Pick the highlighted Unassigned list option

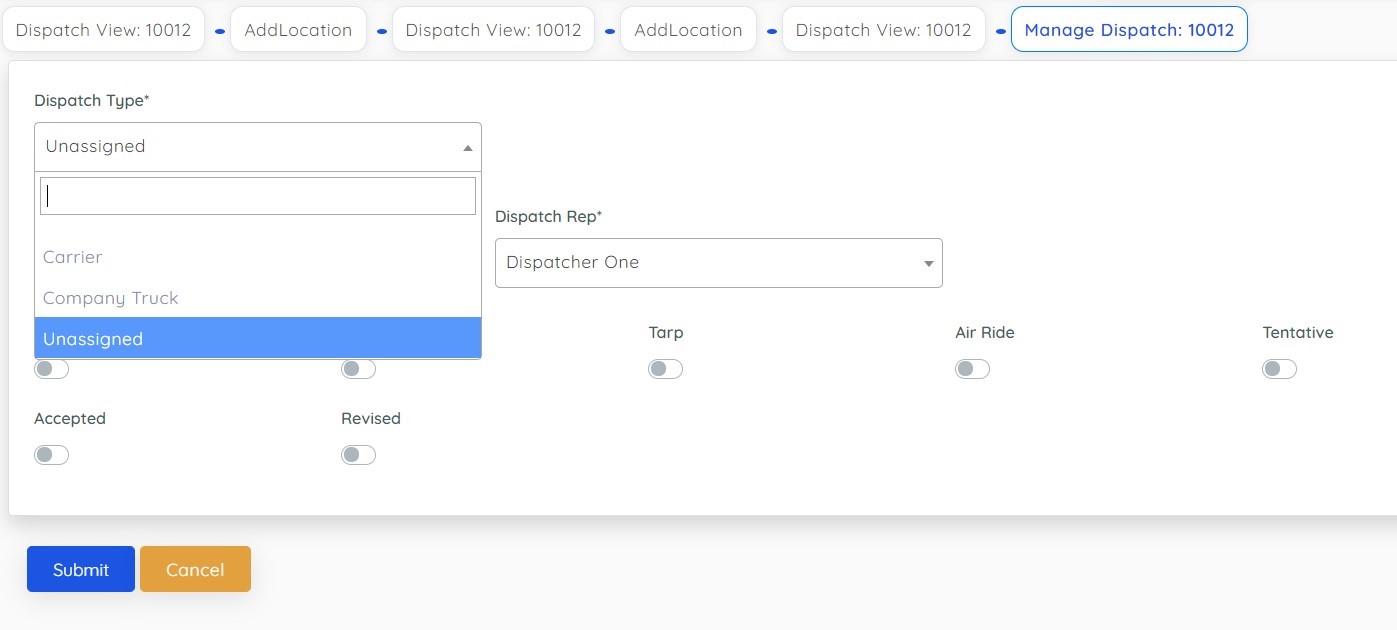(93, 339)
